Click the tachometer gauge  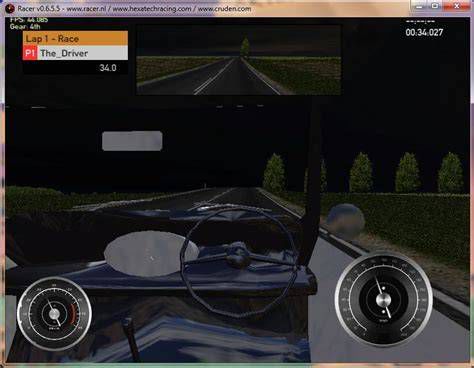(54, 314)
